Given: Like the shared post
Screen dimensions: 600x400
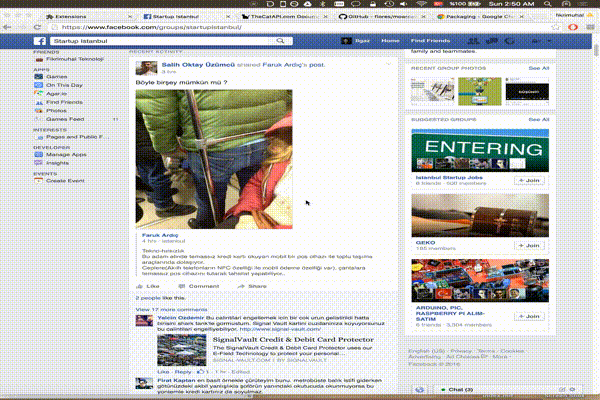Looking at the screenshot, I should [x=148, y=286].
